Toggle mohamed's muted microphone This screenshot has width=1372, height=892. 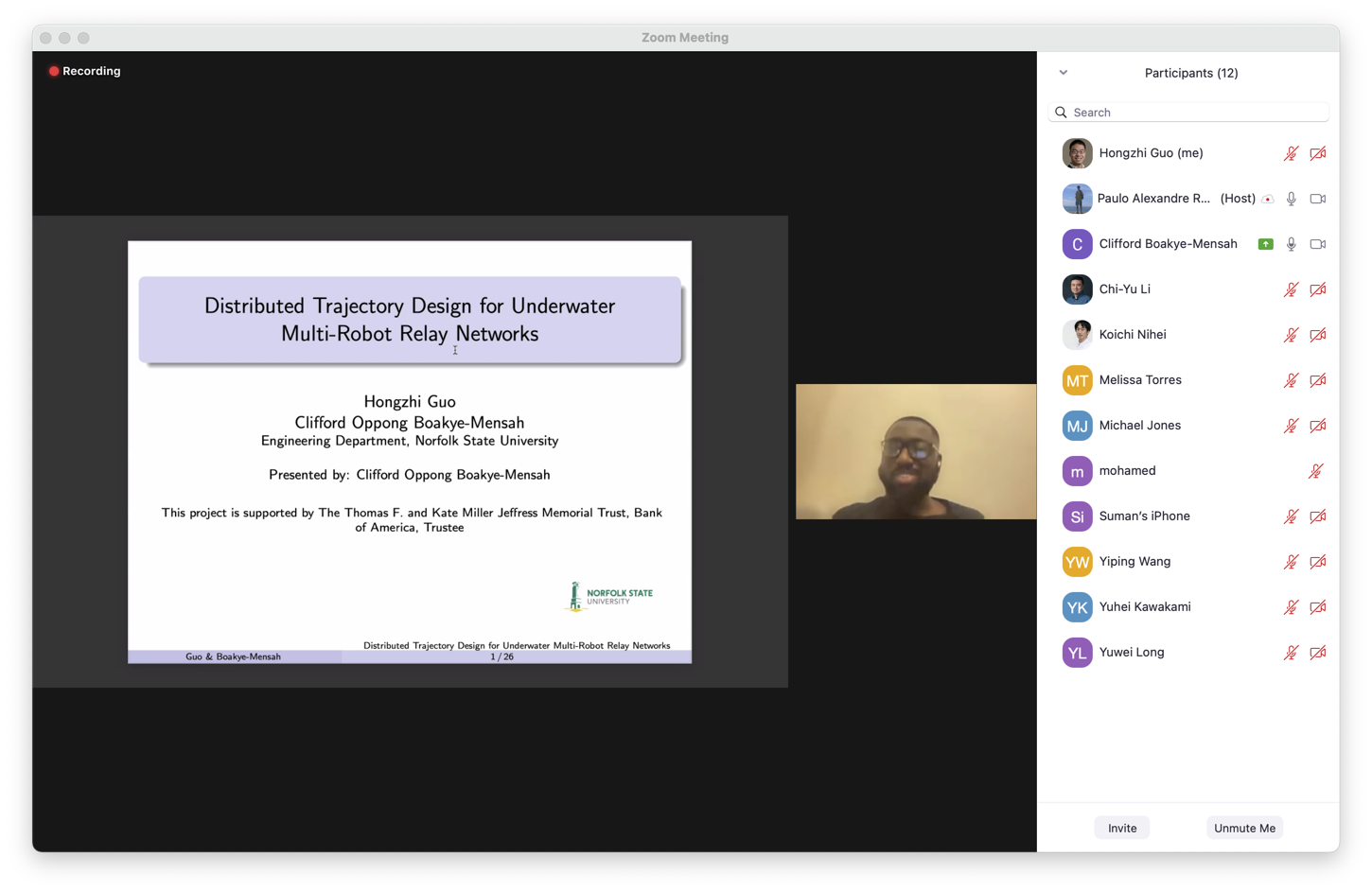(x=1315, y=471)
